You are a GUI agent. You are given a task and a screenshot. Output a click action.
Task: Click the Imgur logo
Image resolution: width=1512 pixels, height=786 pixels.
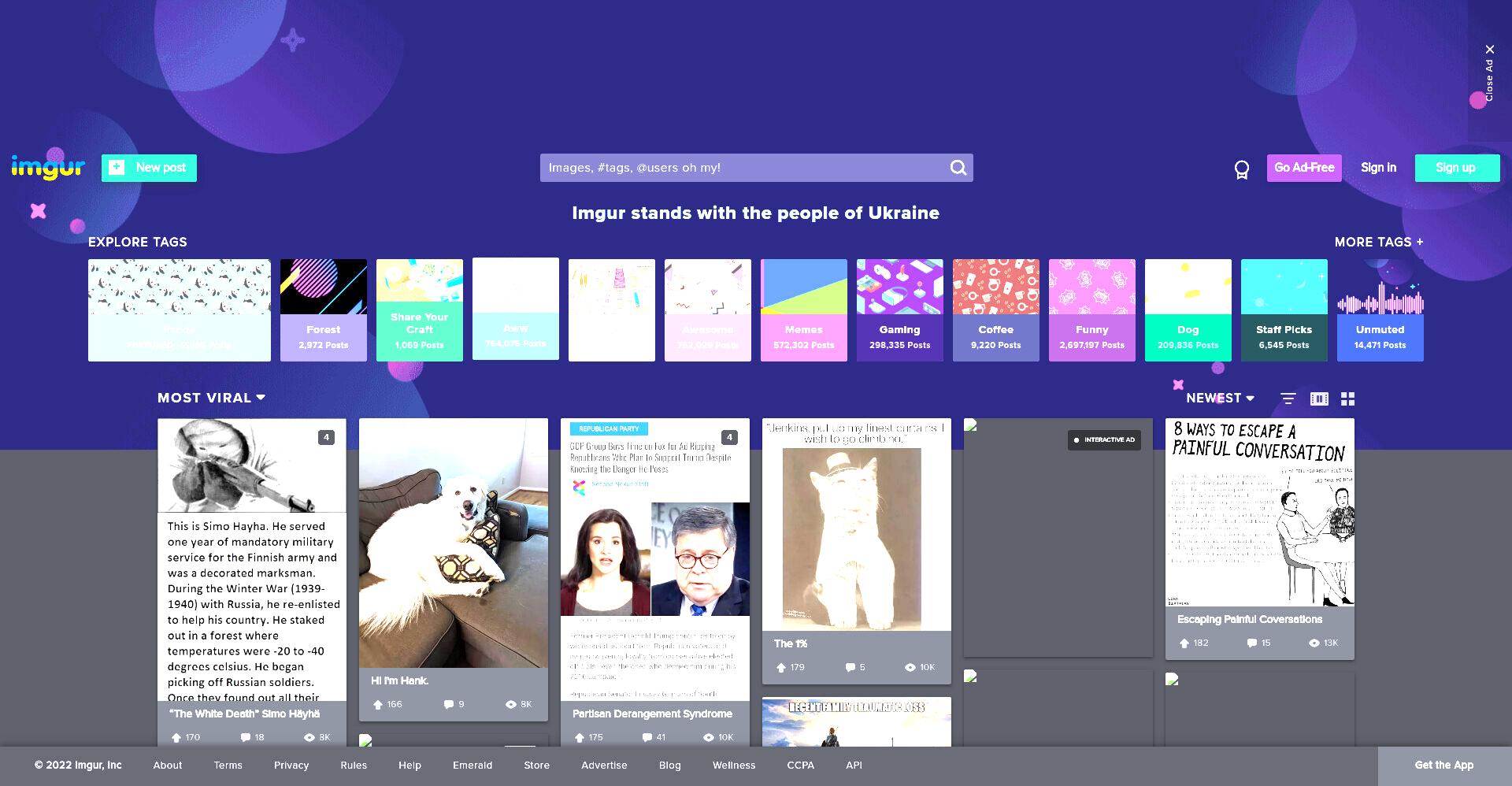[48, 167]
